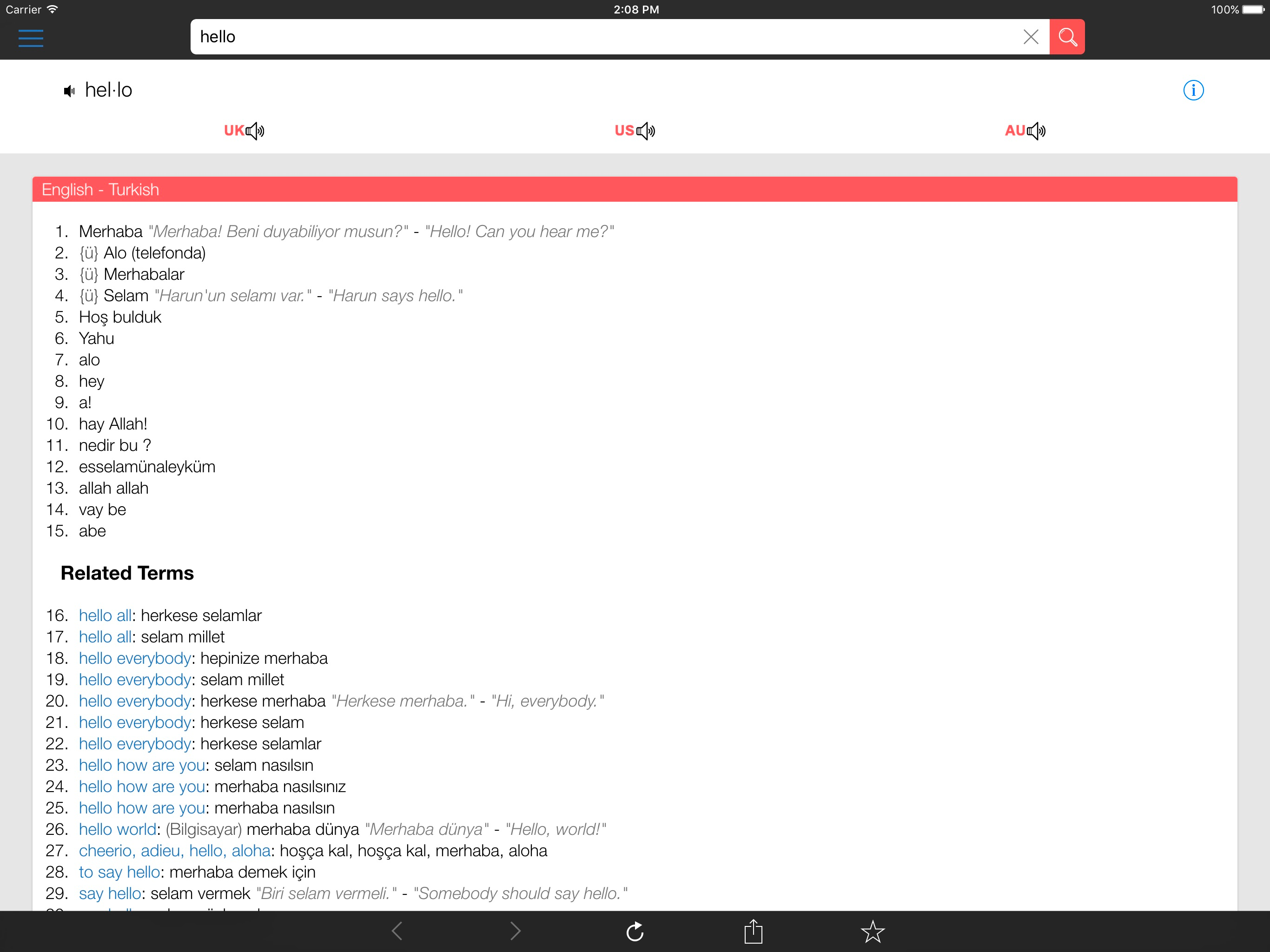Open 'hello how are you' link in row 25
Image resolution: width=1270 pixels, height=952 pixels.
[142, 808]
